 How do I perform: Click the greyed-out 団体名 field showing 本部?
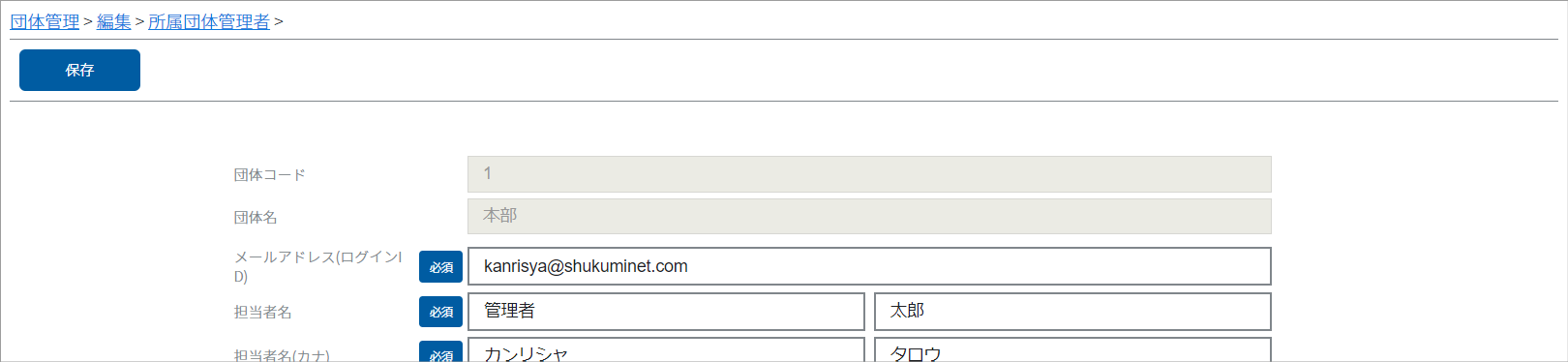(869, 216)
